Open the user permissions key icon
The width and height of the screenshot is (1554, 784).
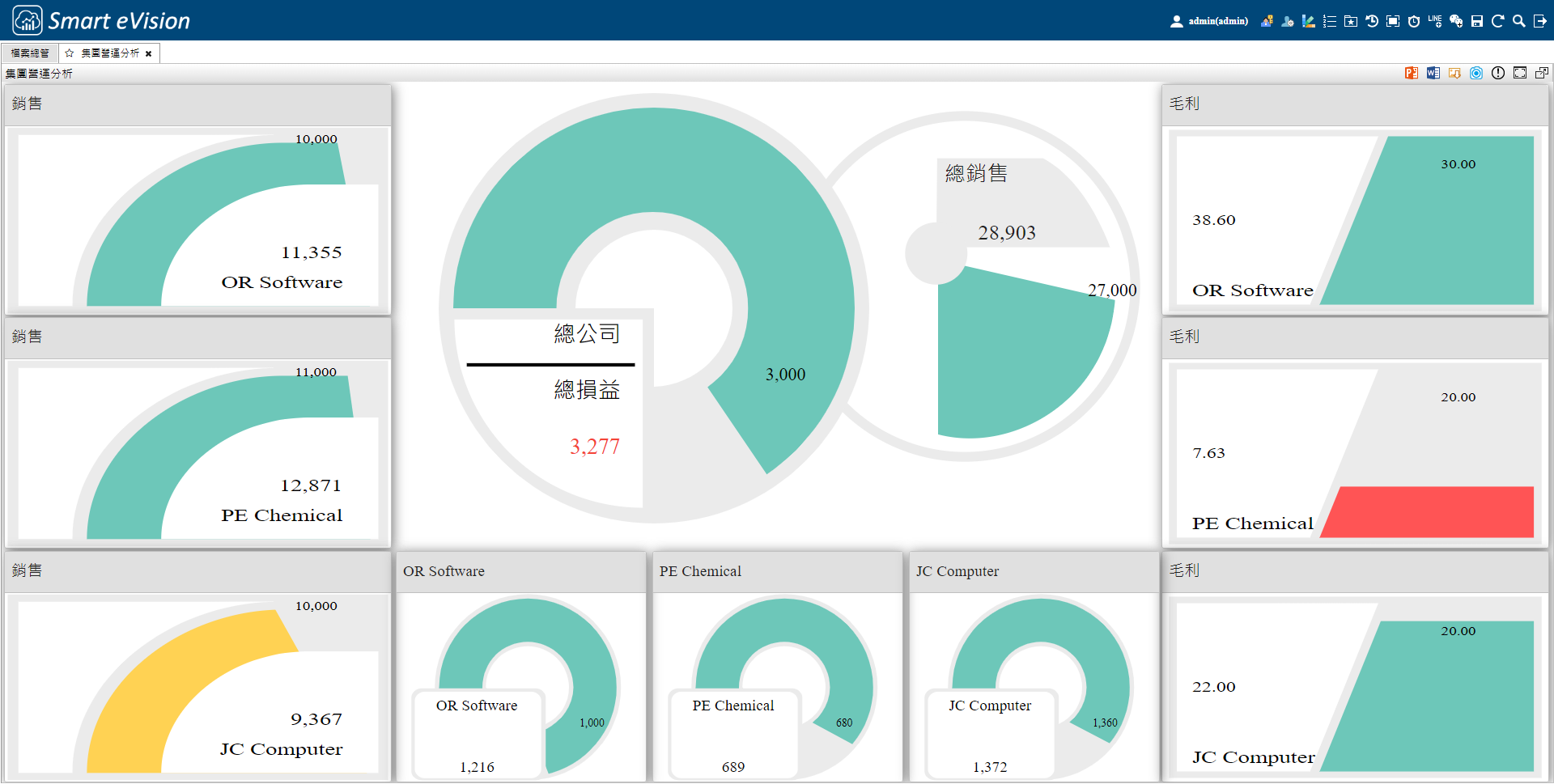click(1267, 21)
